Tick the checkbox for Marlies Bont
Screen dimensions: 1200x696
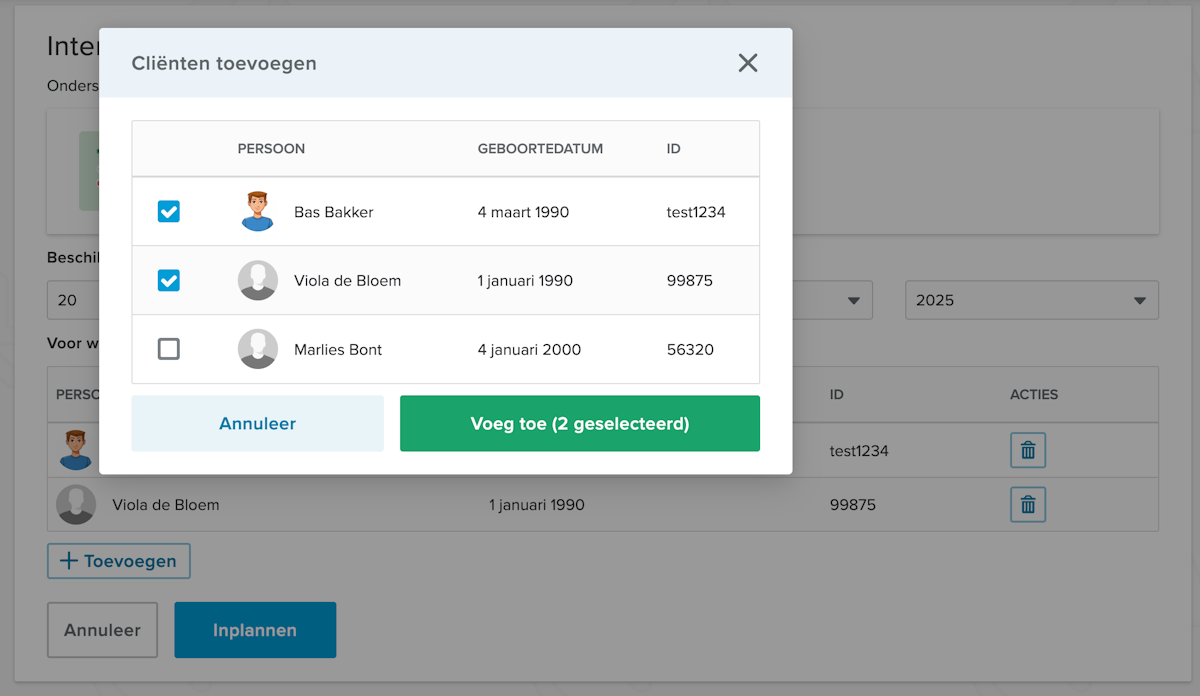point(169,349)
